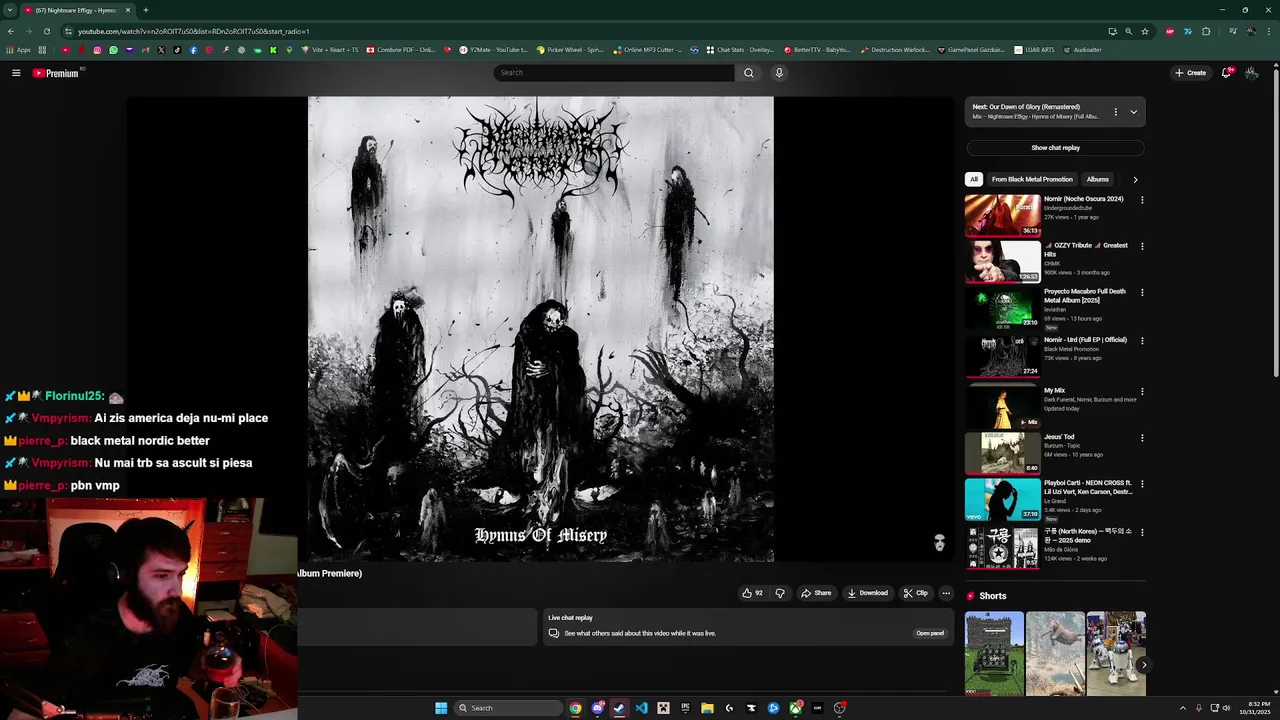Open X (Twitter) bookmark in bookmarks bar
The image size is (1280, 720).
point(161,50)
